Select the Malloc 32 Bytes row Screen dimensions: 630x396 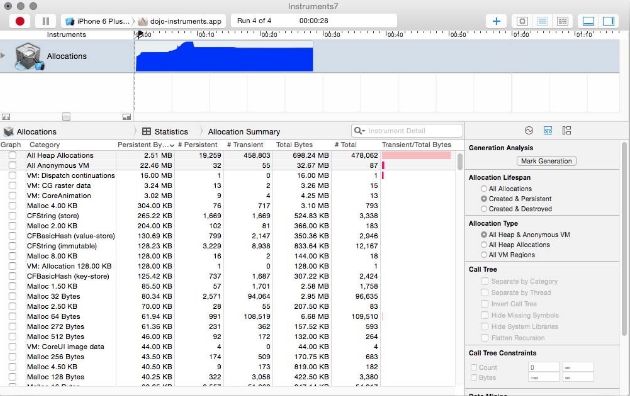point(228,296)
